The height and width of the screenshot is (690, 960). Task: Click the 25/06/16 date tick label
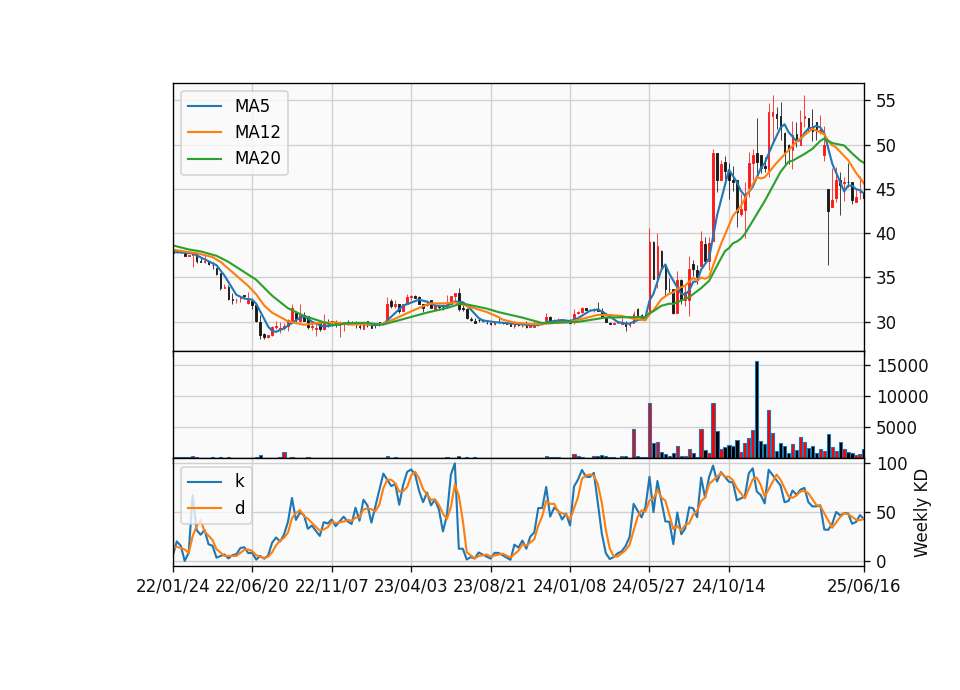tap(864, 586)
